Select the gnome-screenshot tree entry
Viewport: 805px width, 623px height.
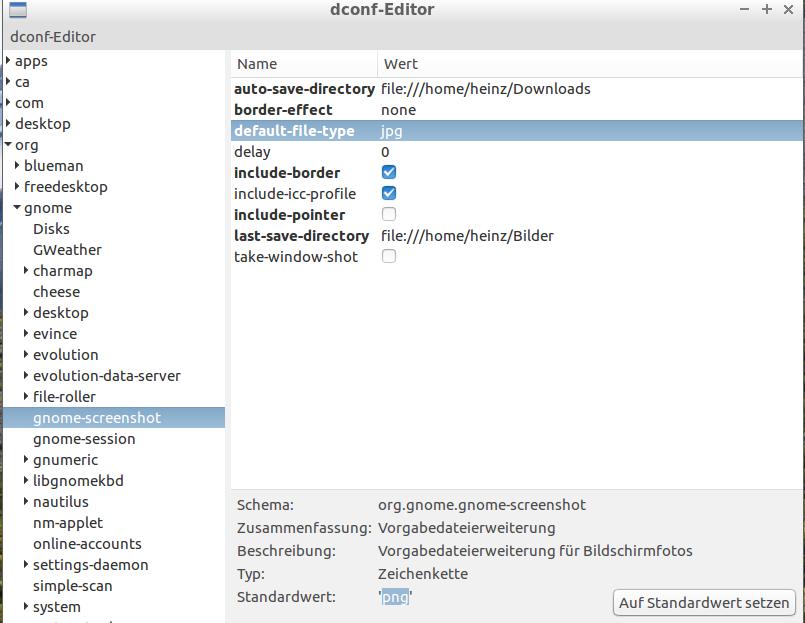pyautogui.click(x=97, y=418)
